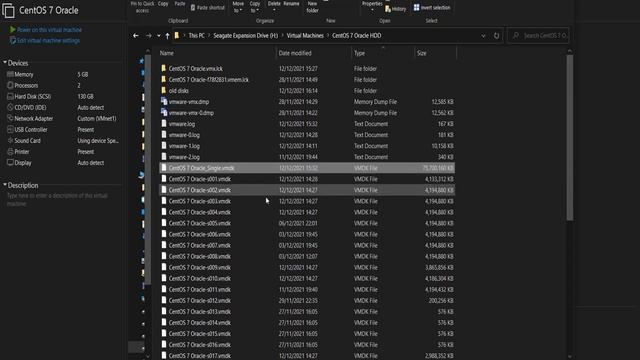Select CentOS 7 Oracle-s003.vmdk file
The width and height of the screenshot is (640, 360).
307,201
